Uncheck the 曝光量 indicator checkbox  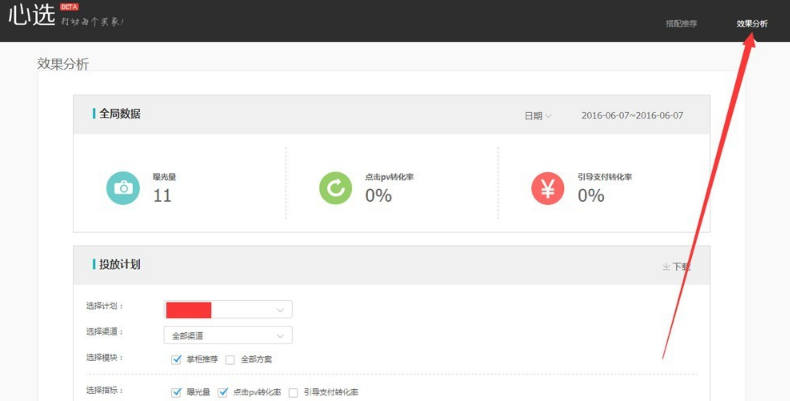[x=176, y=392]
